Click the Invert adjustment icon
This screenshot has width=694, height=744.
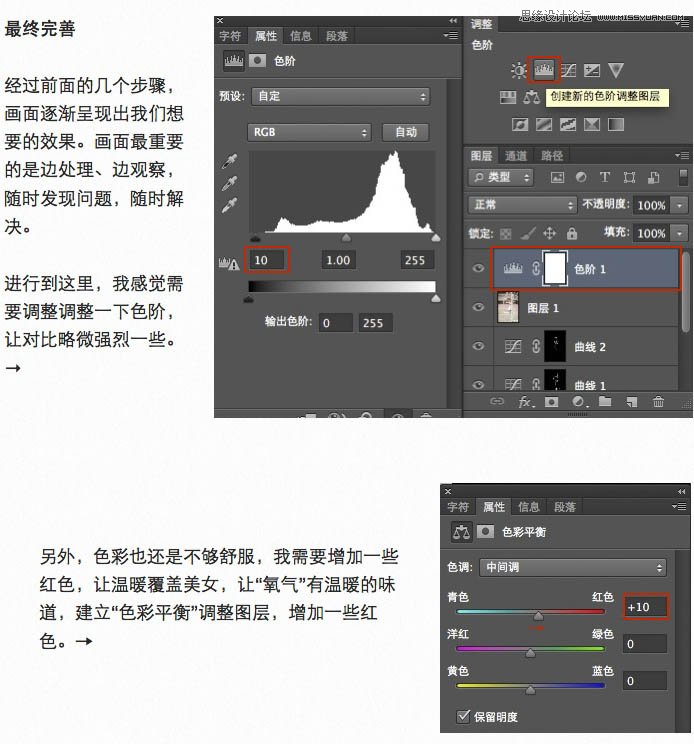pos(520,125)
